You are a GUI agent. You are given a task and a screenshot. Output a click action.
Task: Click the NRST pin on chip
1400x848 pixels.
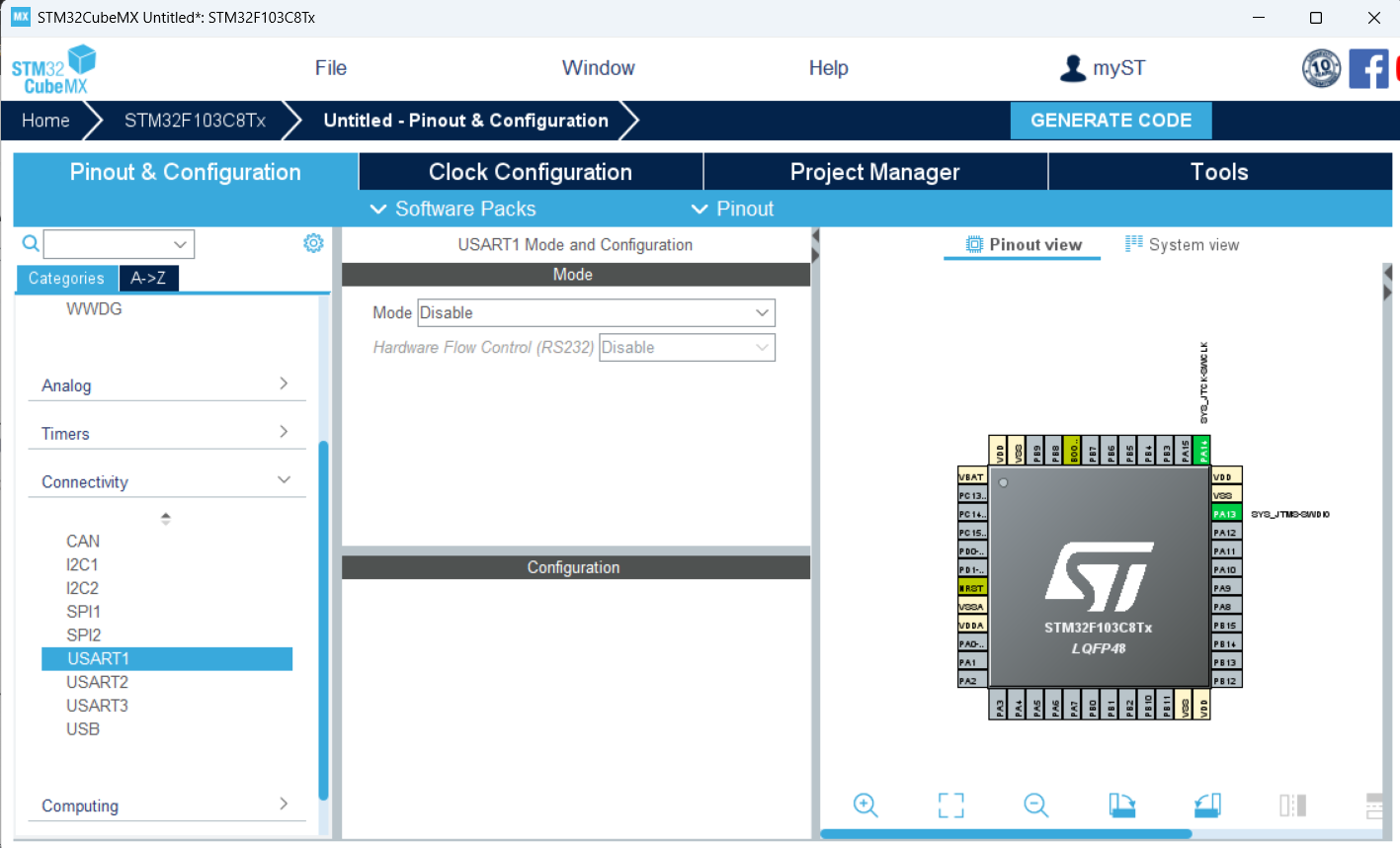[972, 588]
